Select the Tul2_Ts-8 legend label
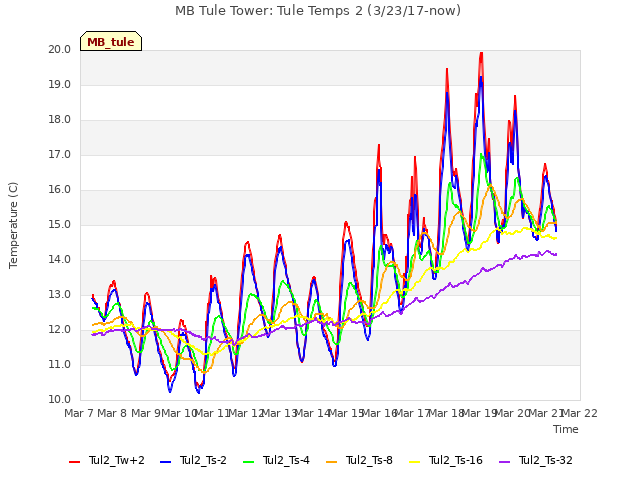The height and width of the screenshot is (480, 640). (x=369, y=460)
